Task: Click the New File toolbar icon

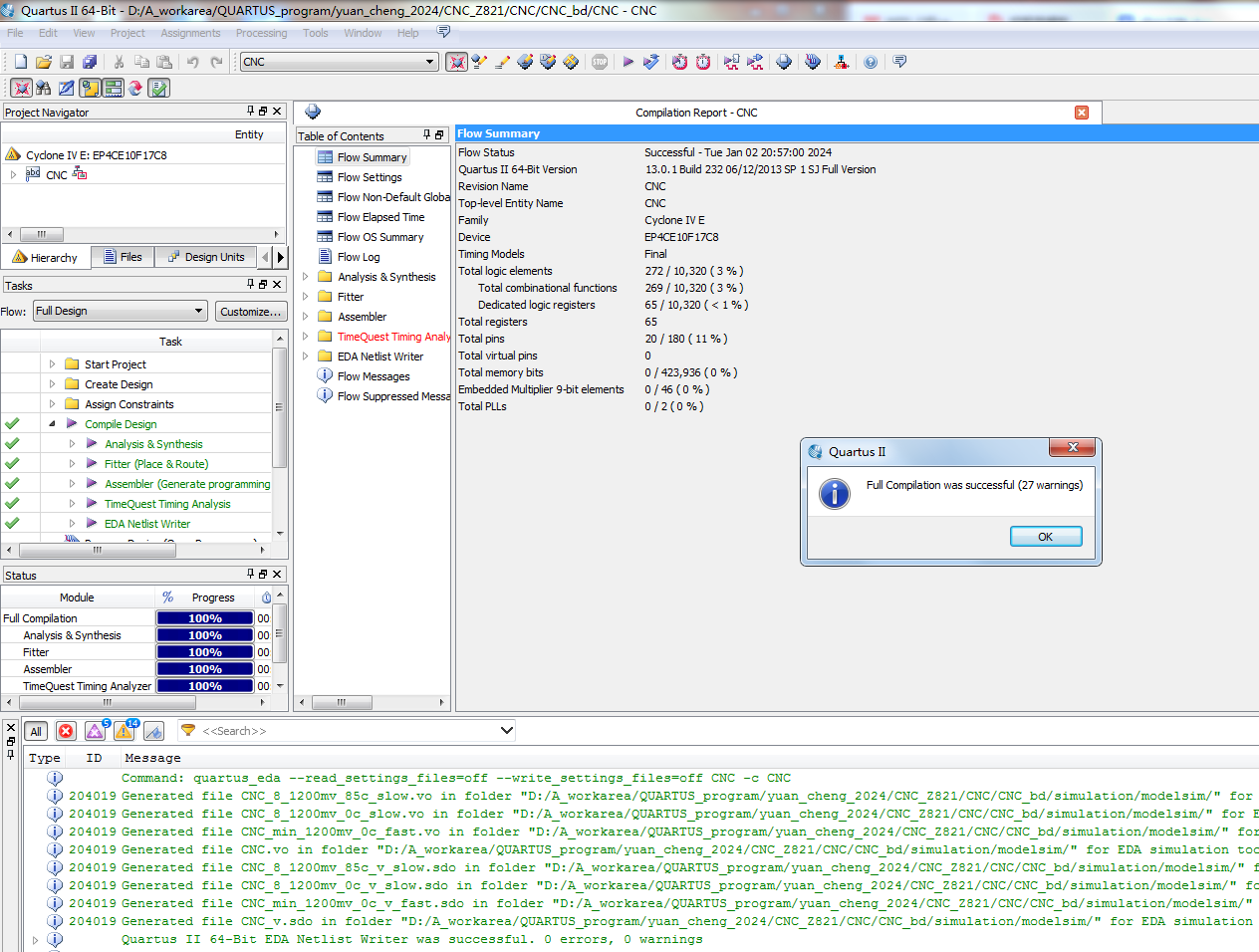Action: click(x=21, y=62)
